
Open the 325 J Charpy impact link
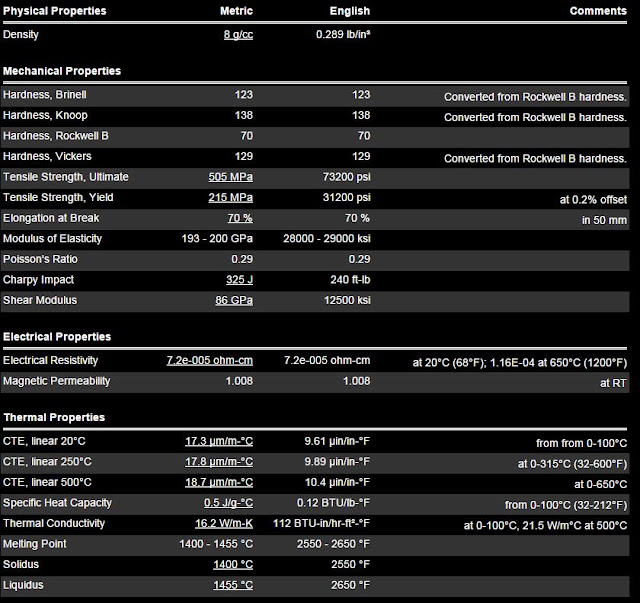pos(240,280)
